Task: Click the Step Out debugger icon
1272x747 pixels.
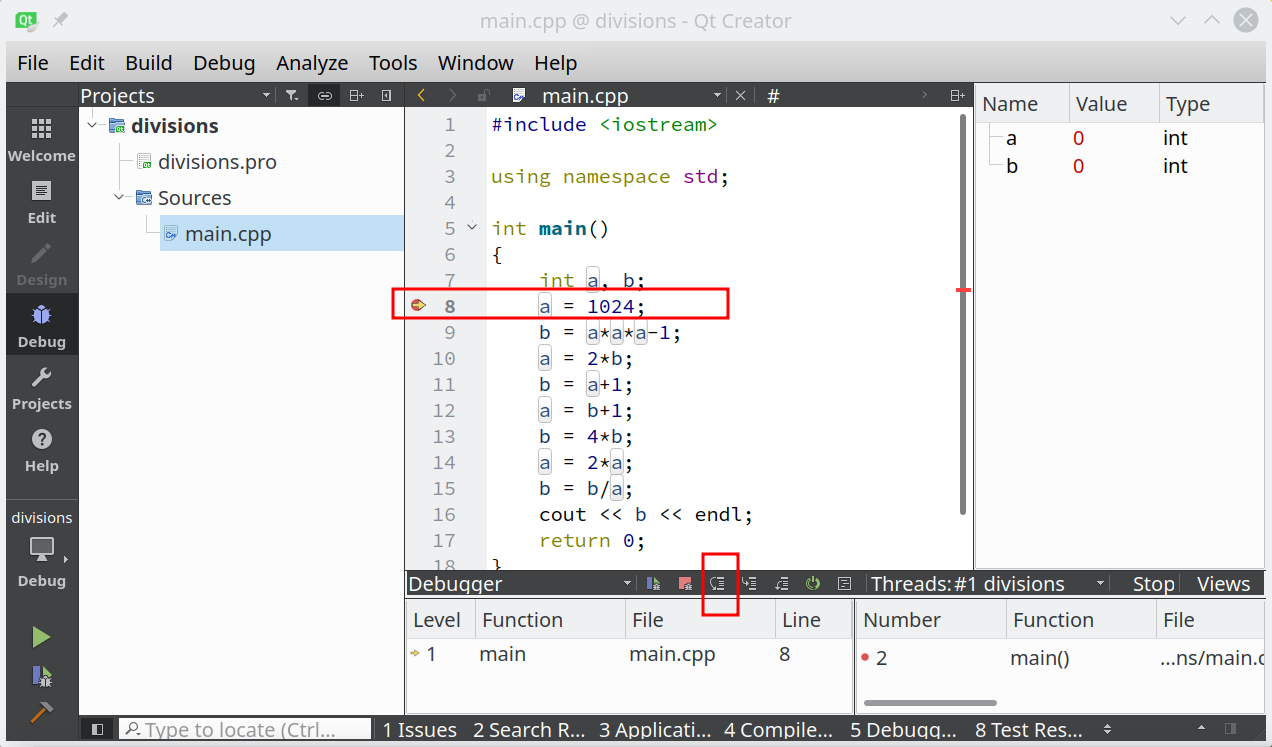Action: coord(781,583)
